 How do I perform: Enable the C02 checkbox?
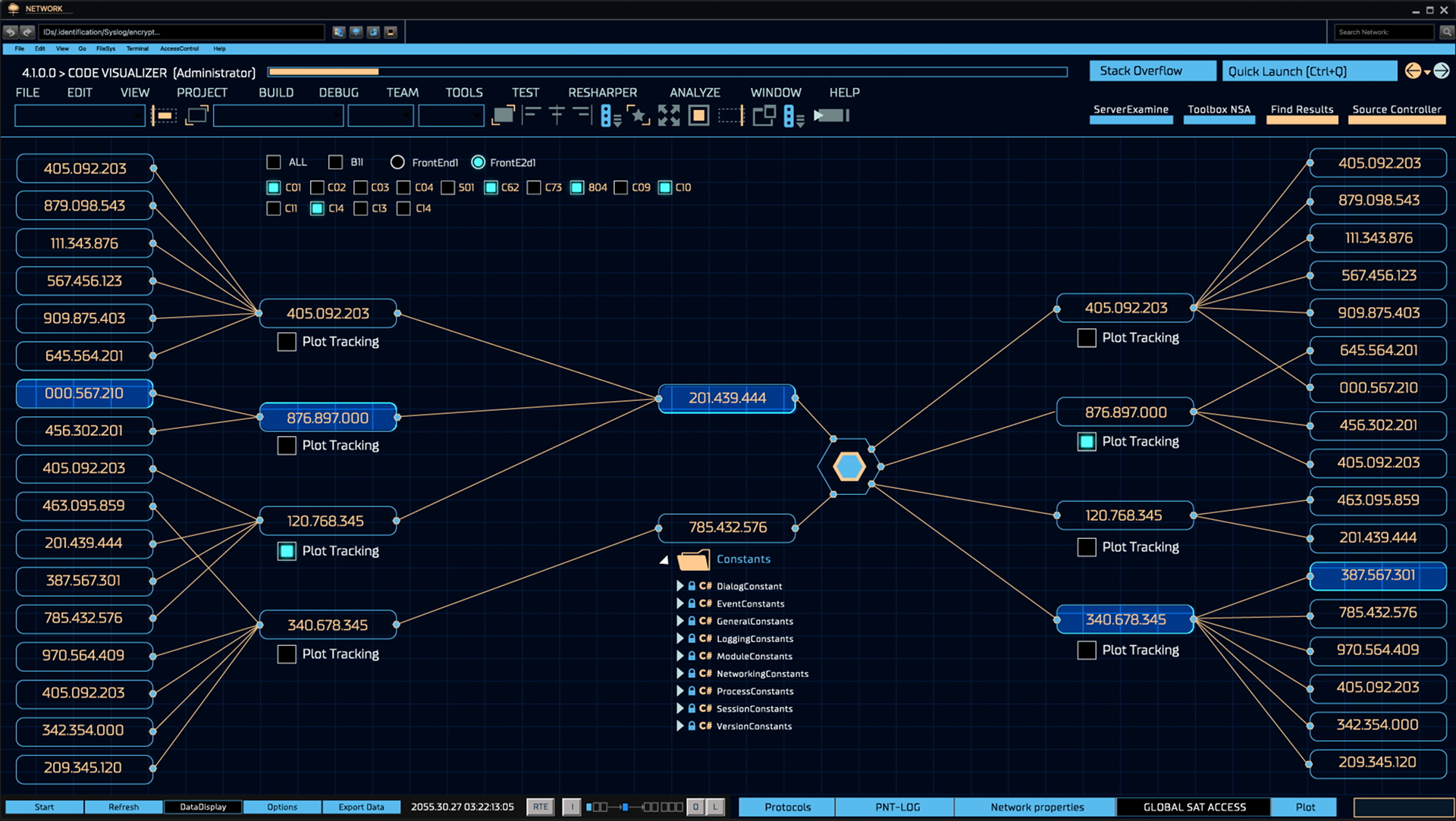[318, 187]
